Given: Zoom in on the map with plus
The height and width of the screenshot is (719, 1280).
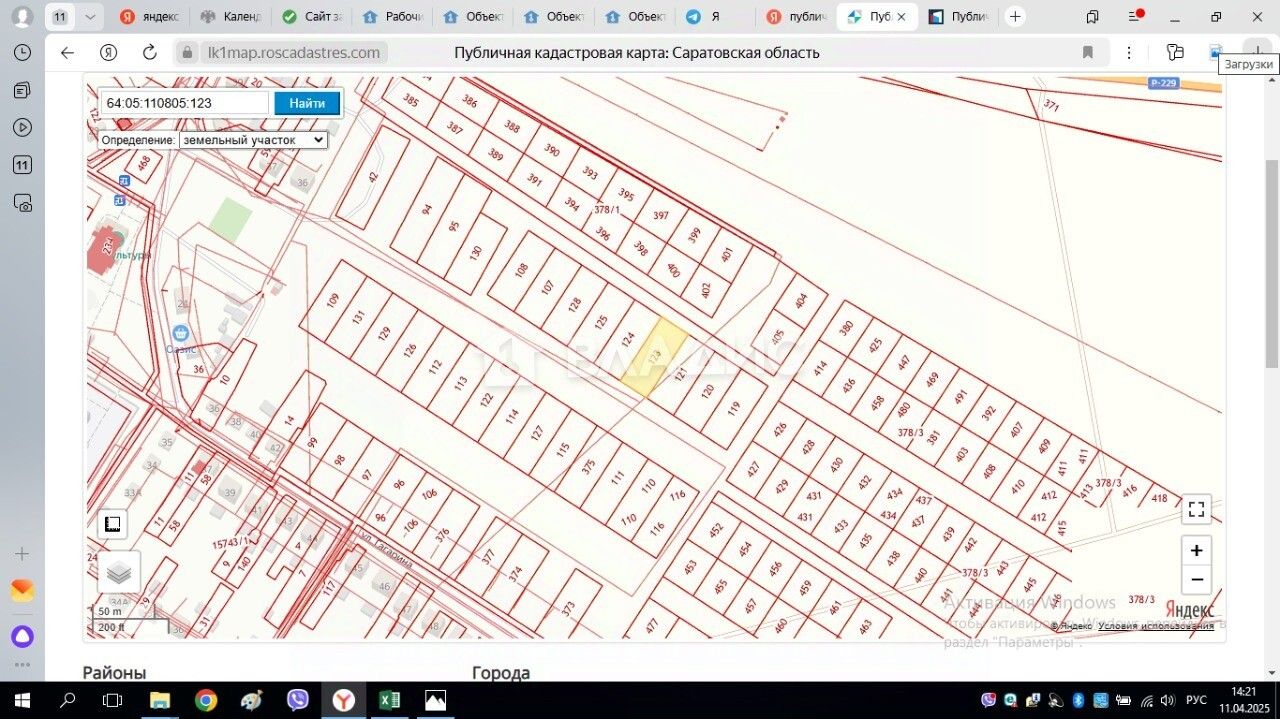Looking at the screenshot, I should (1196, 551).
